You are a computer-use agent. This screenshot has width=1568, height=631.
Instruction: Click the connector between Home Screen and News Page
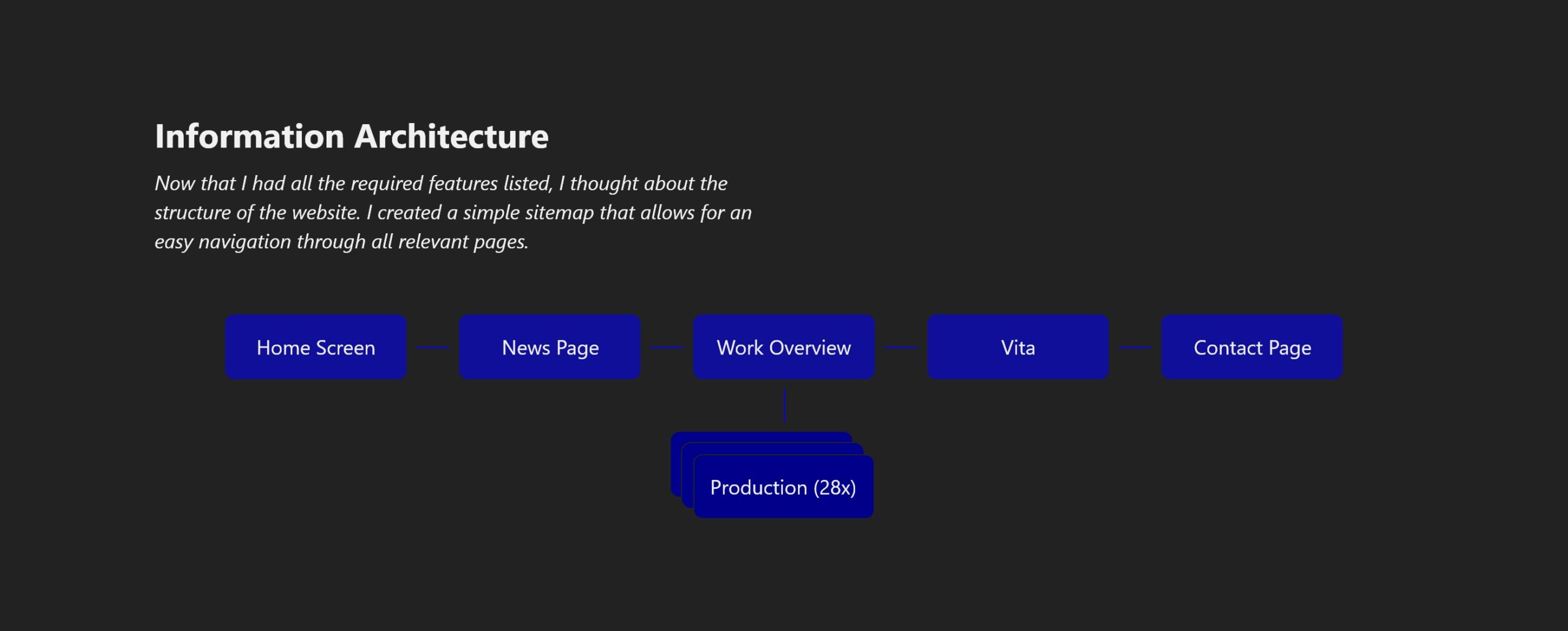pyautogui.click(x=432, y=346)
